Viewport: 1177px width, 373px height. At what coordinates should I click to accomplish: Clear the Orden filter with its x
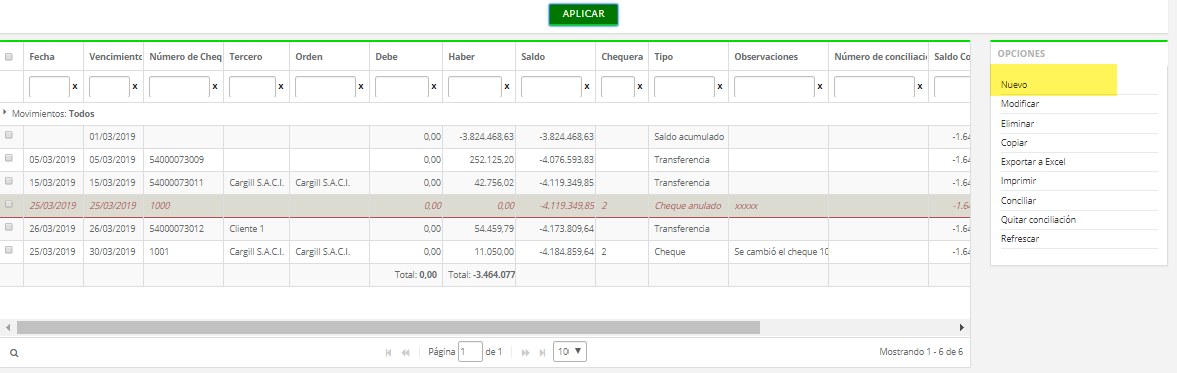[x=361, y=87]
